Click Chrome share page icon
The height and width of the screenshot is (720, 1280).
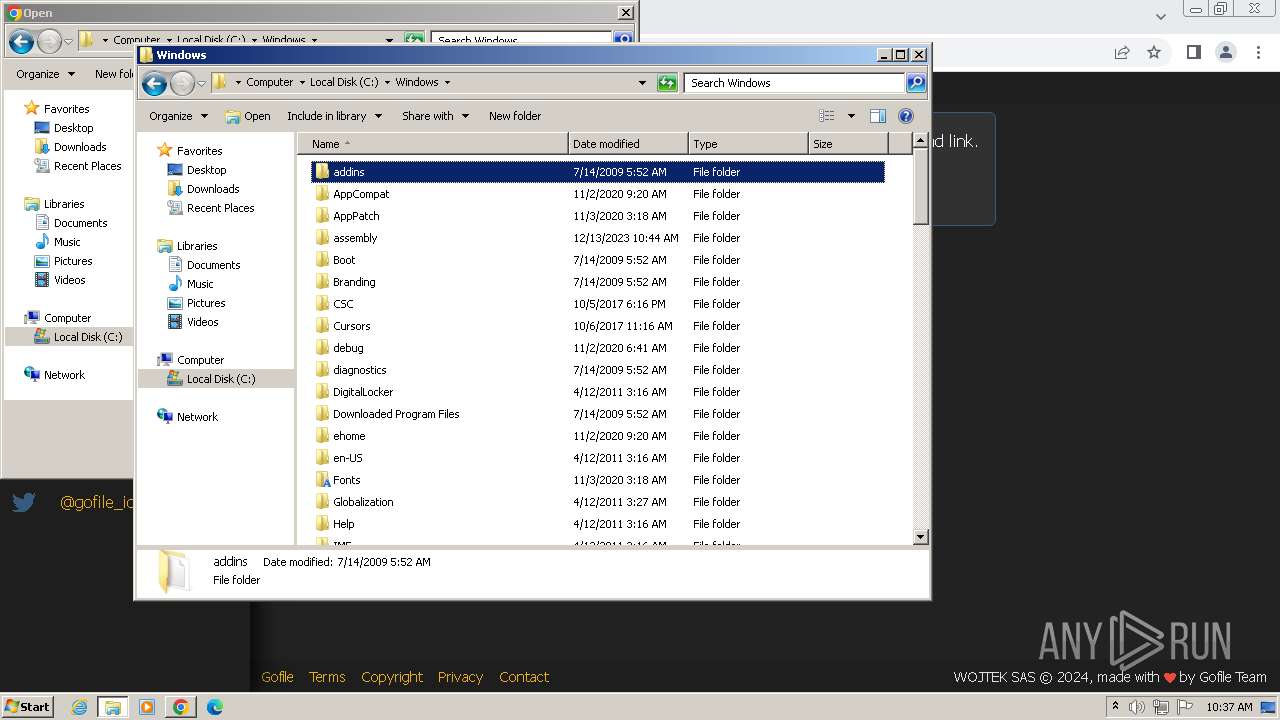pos(1122,52)
